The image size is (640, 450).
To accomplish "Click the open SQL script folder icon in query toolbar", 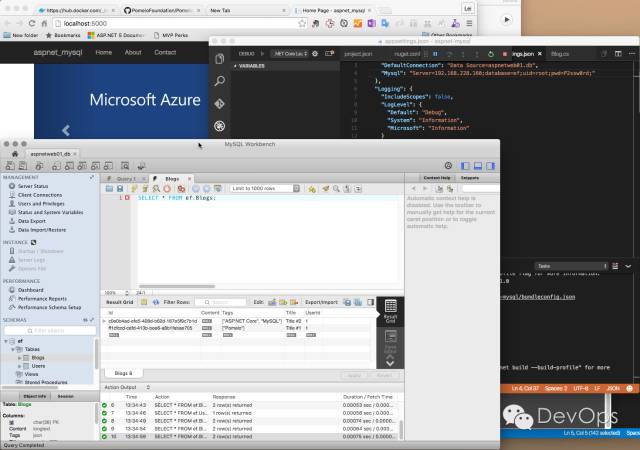I will coord(109,188).
